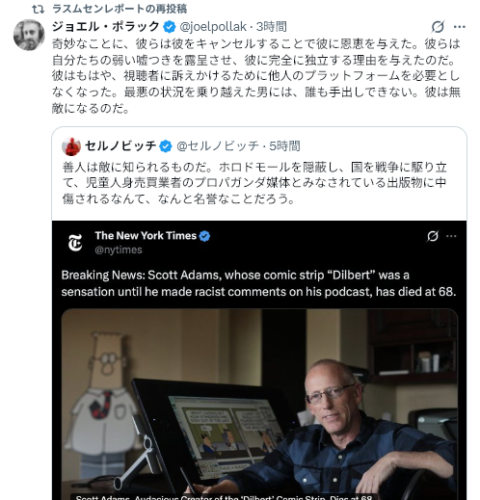The width and height of the screenshot is (480, 500).
Task: Click the Grok icon in the NYT post
Action: pyautogui.click(x=432, y=236)
